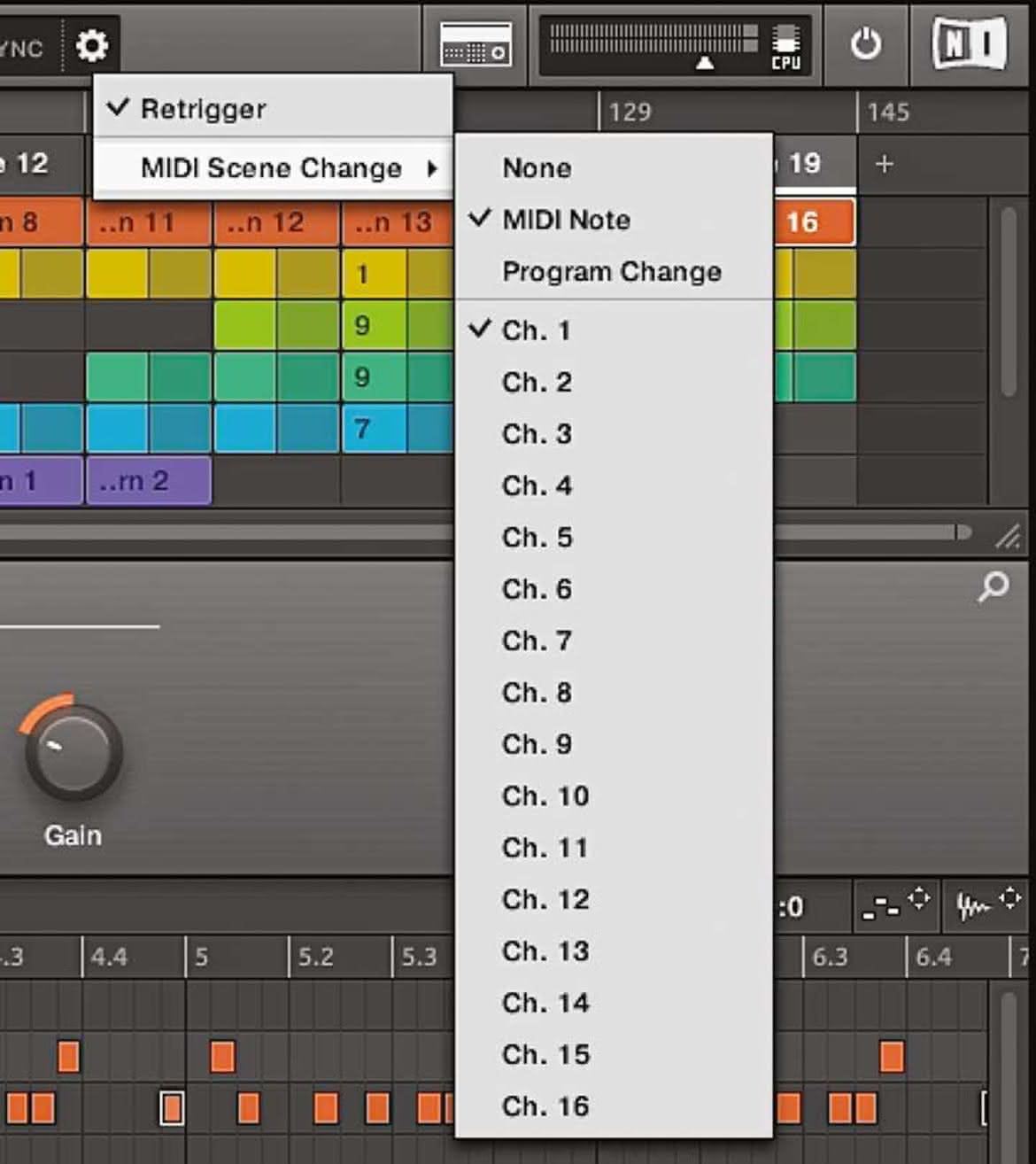Screen dimensions: 1036x1164
Task: Select Ch. 2 MIDI channel
Action: [x=614, y=382]
